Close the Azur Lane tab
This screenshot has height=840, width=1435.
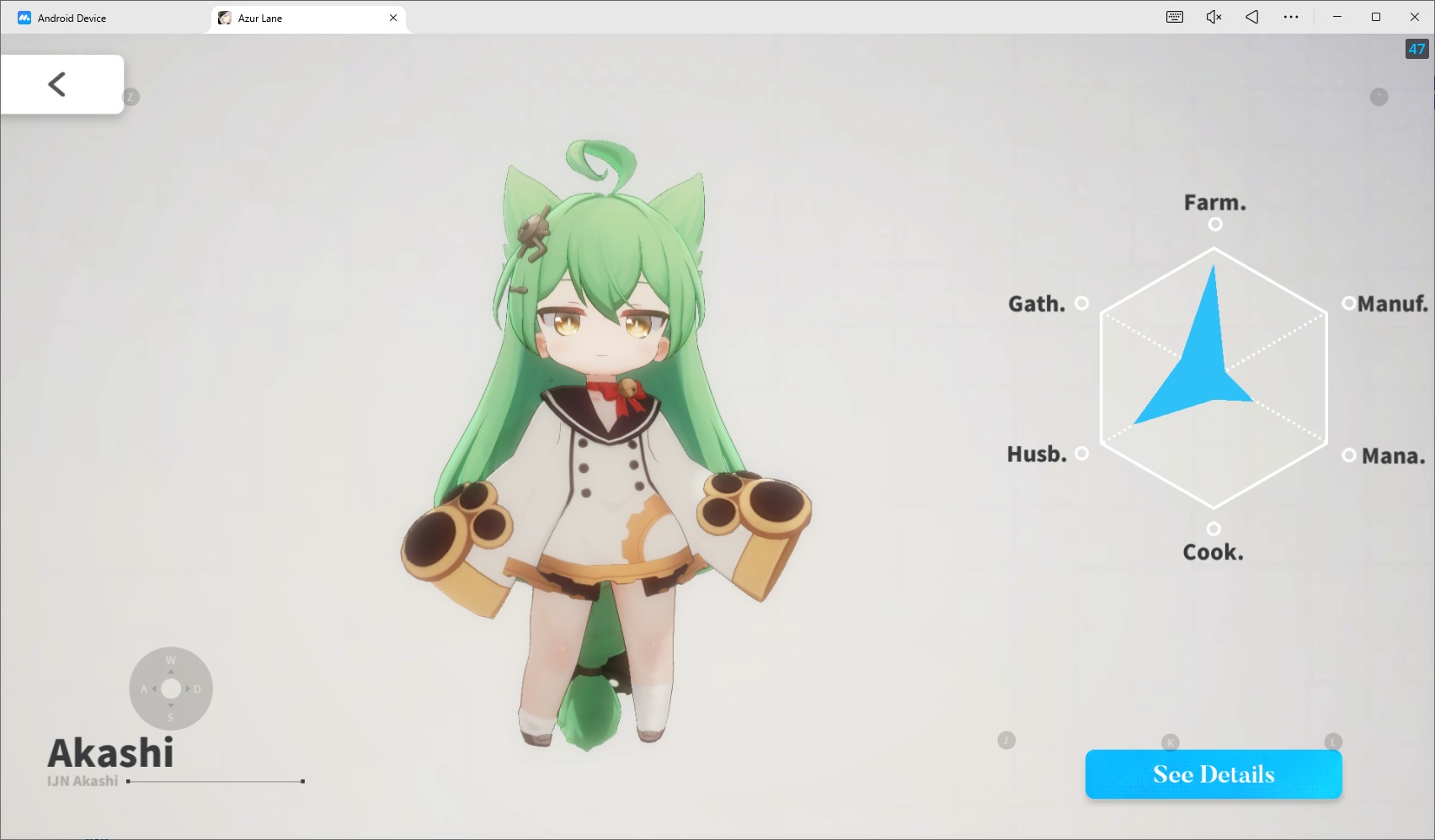point(393,18)
